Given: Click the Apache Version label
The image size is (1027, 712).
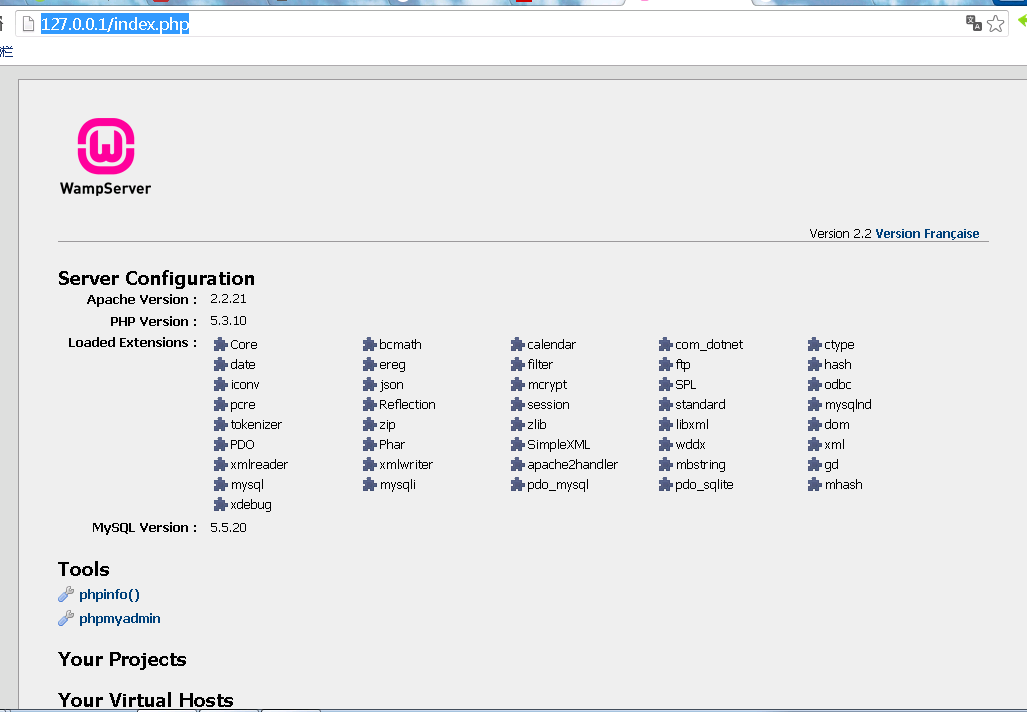Looking at the screenshot, I should pos(141,300).
